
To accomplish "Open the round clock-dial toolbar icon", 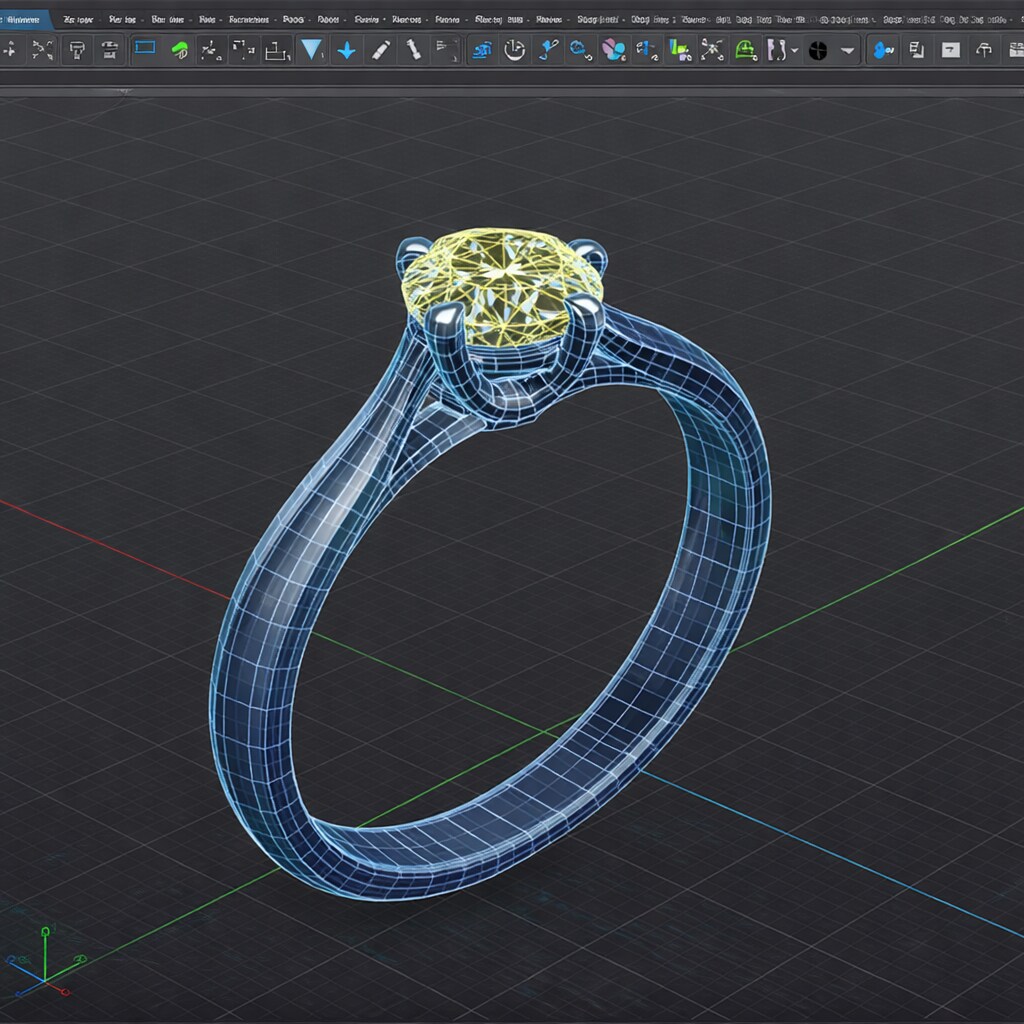I will (x=515, y=50).
